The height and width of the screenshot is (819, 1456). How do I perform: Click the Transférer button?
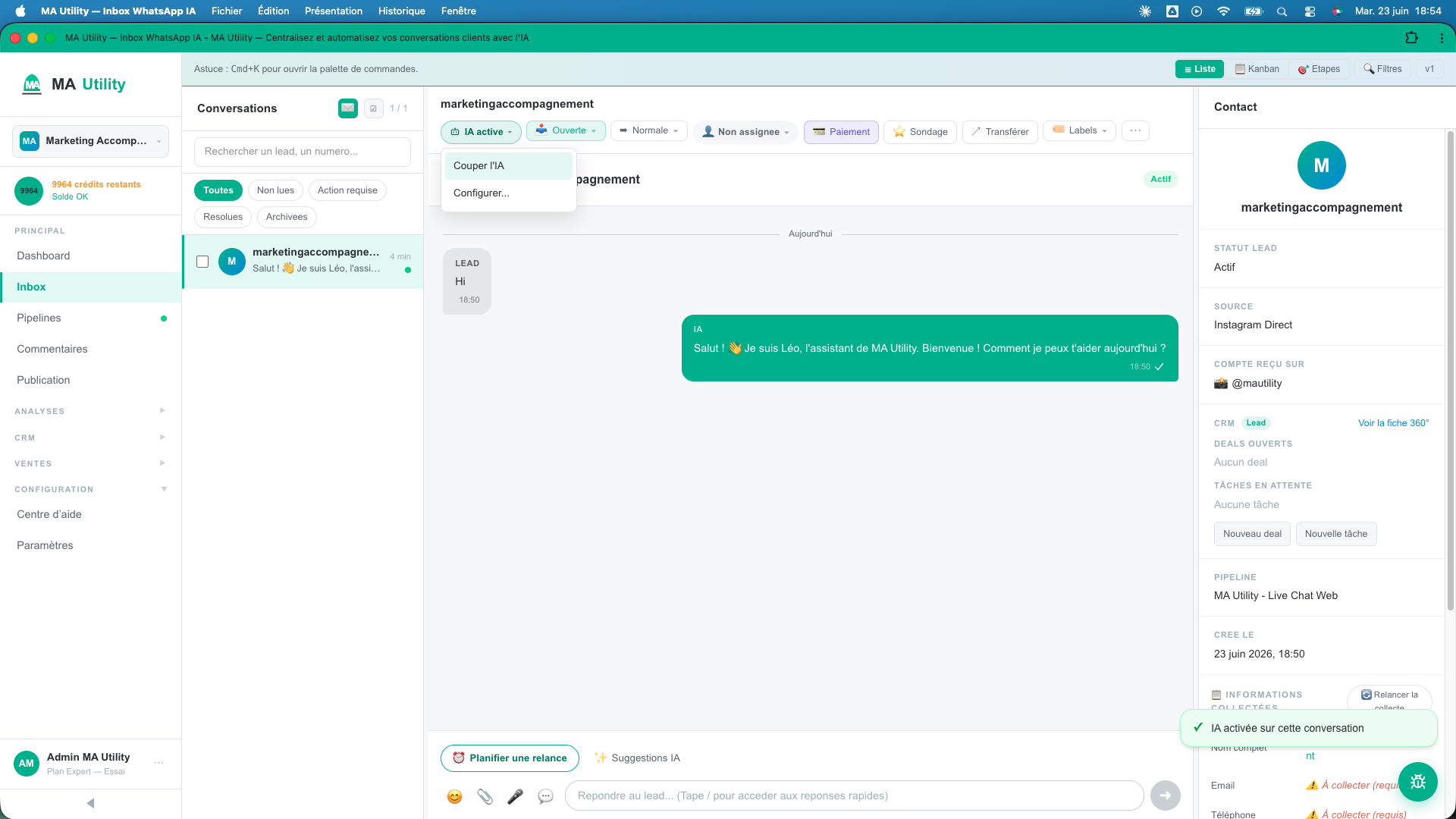pos(999,132)
